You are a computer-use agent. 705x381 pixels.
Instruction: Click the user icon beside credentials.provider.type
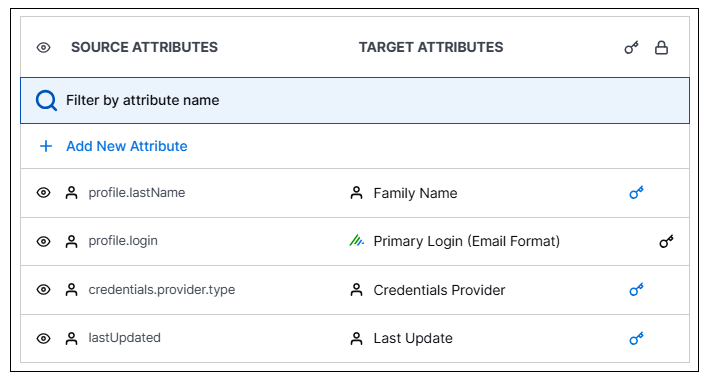(71, 290)
